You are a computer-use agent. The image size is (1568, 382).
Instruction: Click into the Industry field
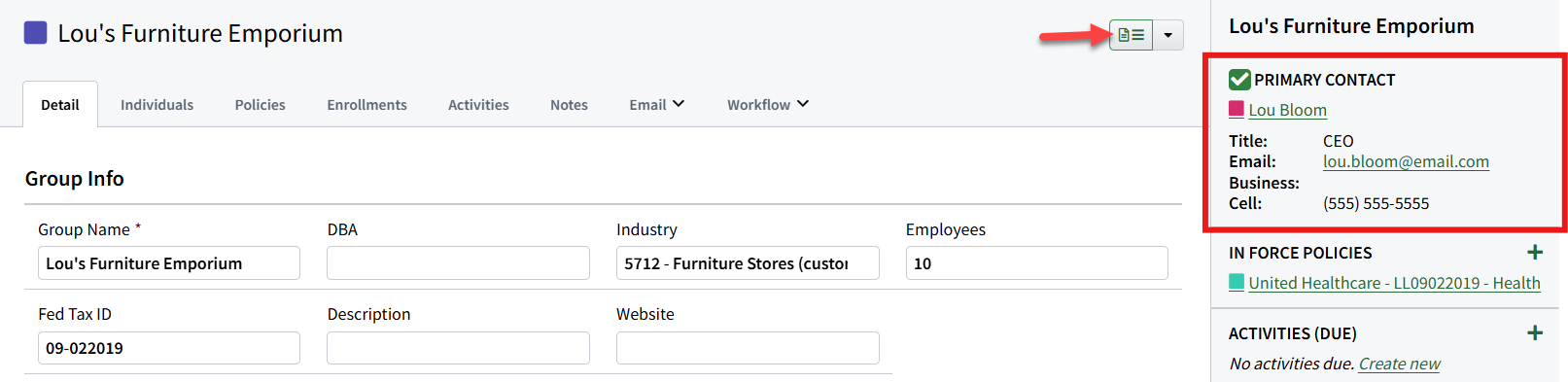tap(748, 263)
